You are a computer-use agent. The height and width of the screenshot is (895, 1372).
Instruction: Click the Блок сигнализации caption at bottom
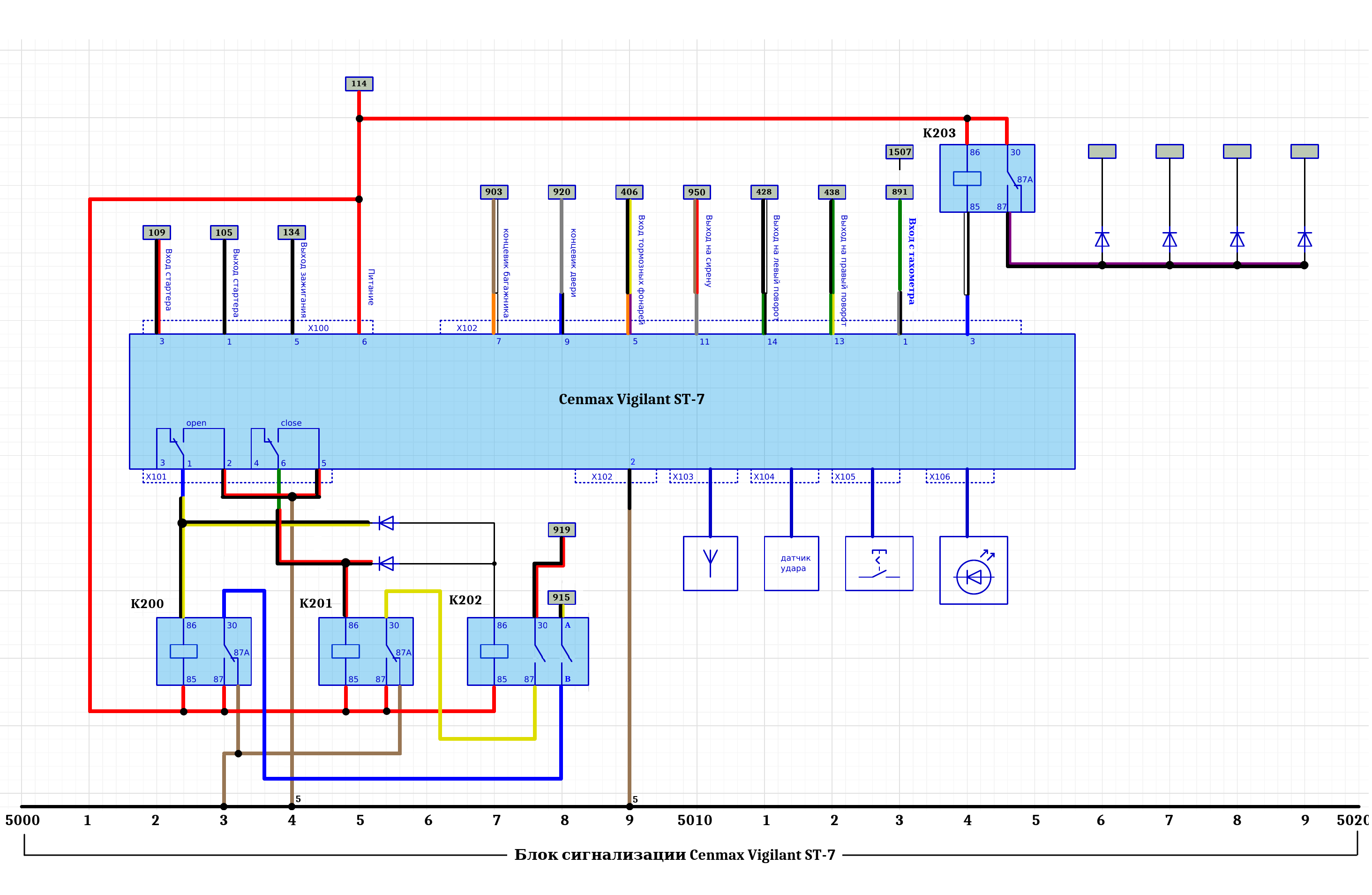pyautogui.click(x=675, y=856)
